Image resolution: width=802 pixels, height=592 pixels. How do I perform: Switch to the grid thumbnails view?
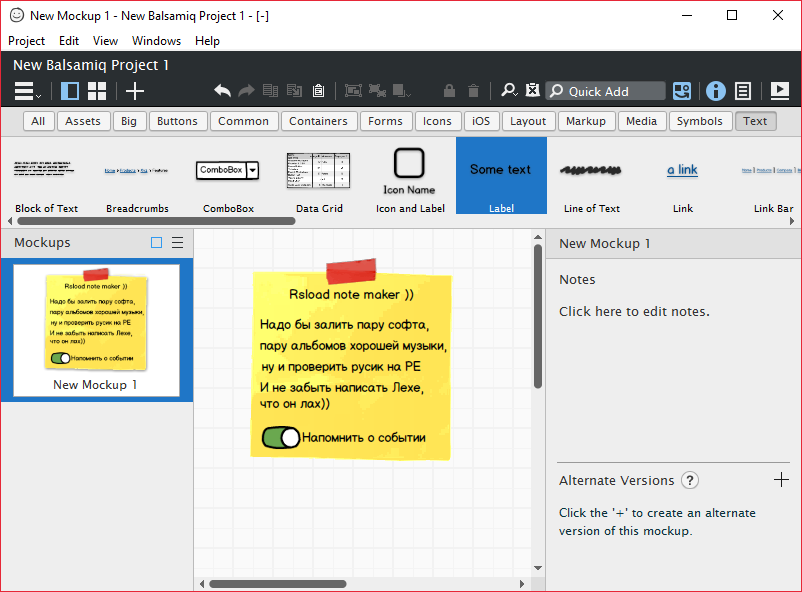(x=97, y=91)
